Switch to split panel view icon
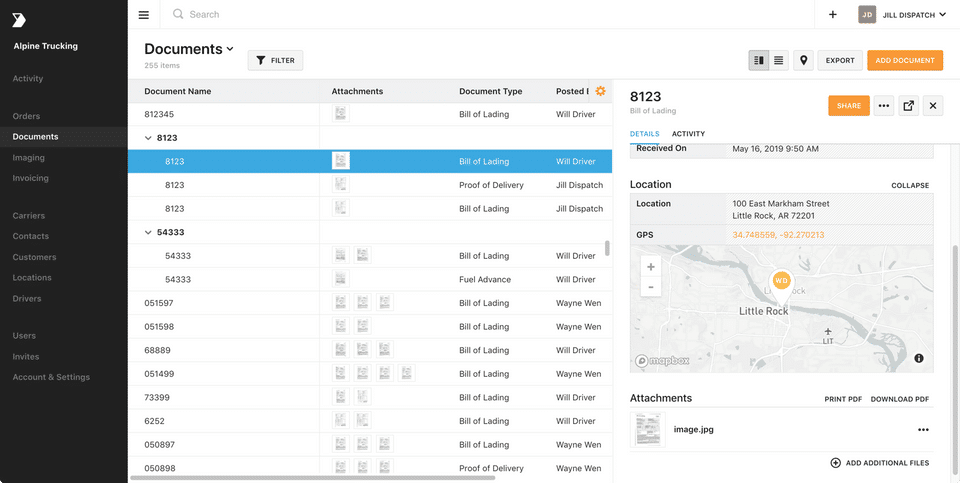 click(759, 61)
